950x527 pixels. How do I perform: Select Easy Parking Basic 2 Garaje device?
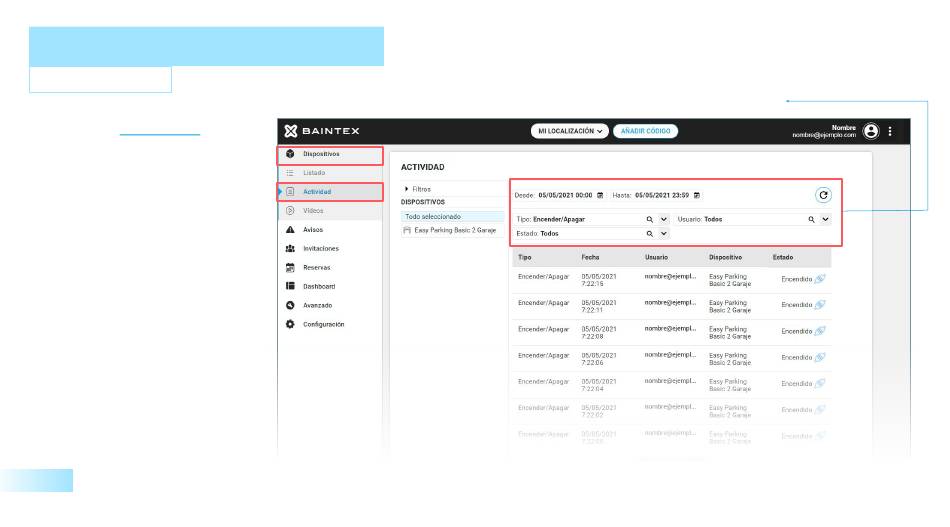coord(455,230)
